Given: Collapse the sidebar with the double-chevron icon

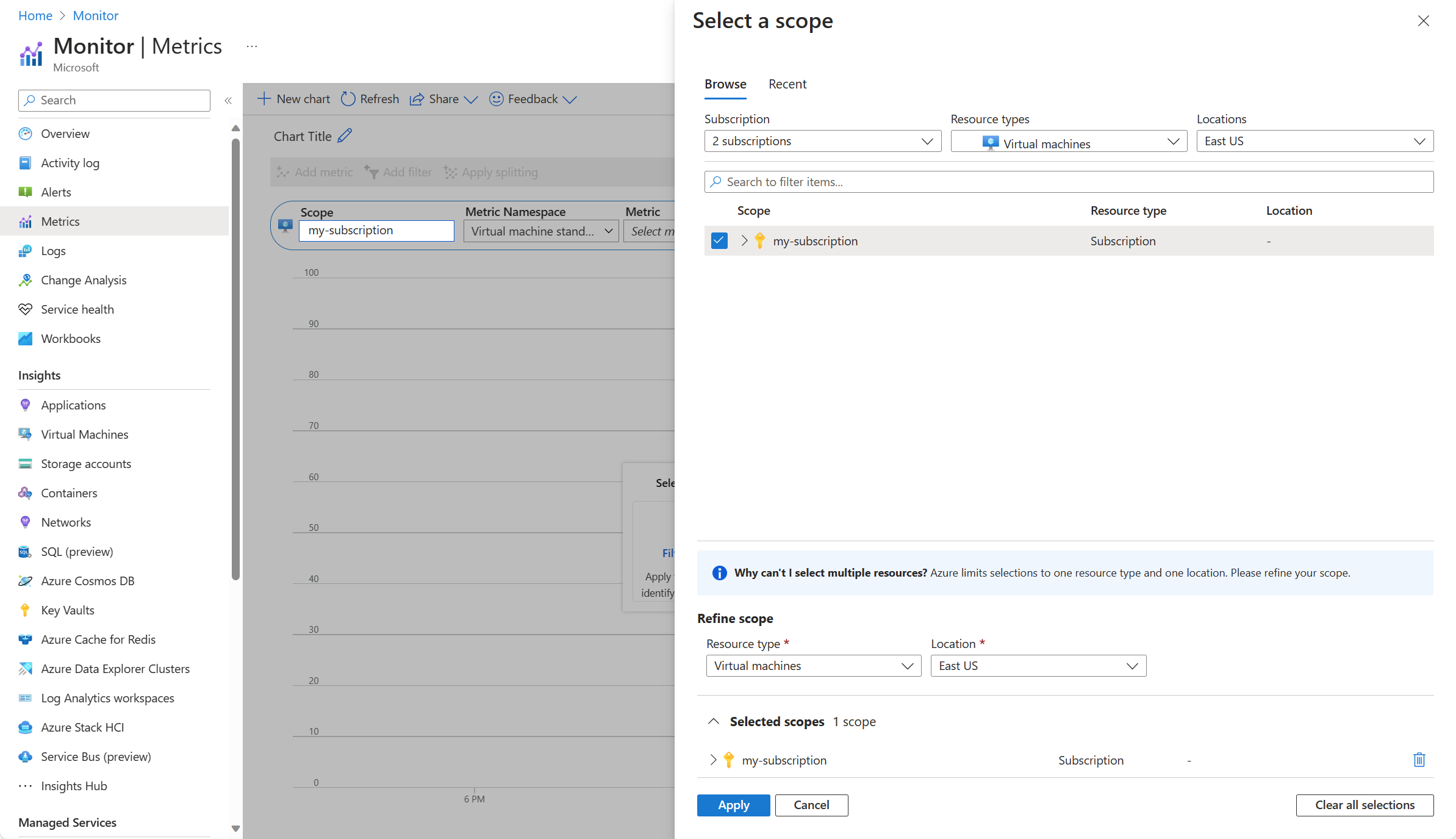Looking at the screenshot, I should tap(228, 101).
